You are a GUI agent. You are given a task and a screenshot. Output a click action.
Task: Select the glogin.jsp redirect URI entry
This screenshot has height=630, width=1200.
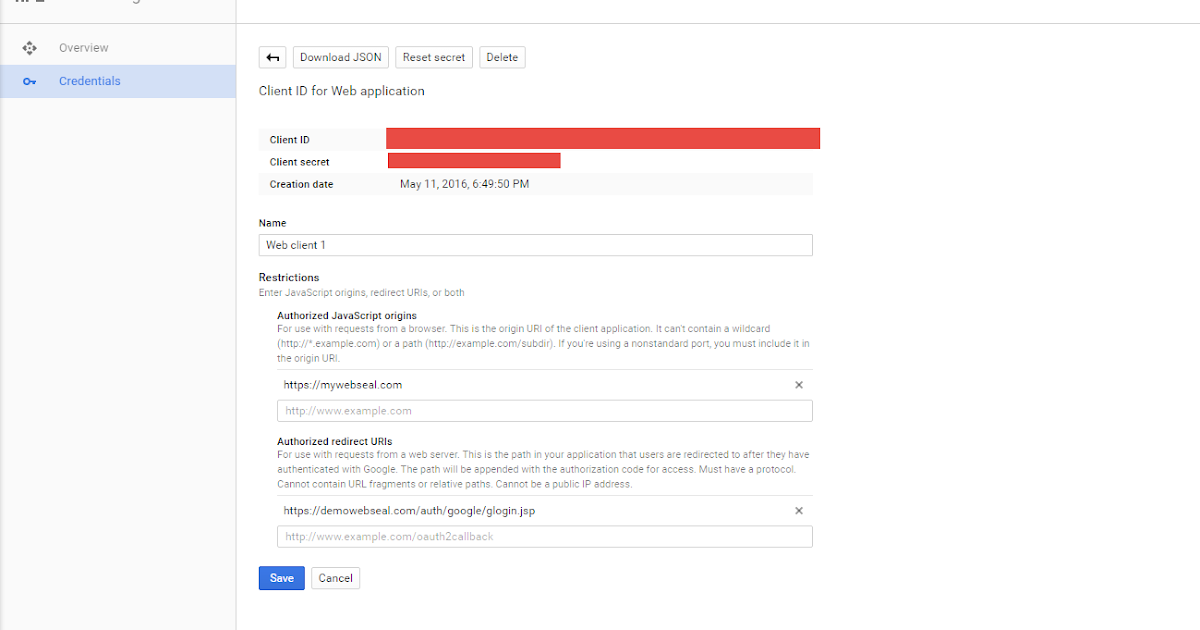point(408,510)
